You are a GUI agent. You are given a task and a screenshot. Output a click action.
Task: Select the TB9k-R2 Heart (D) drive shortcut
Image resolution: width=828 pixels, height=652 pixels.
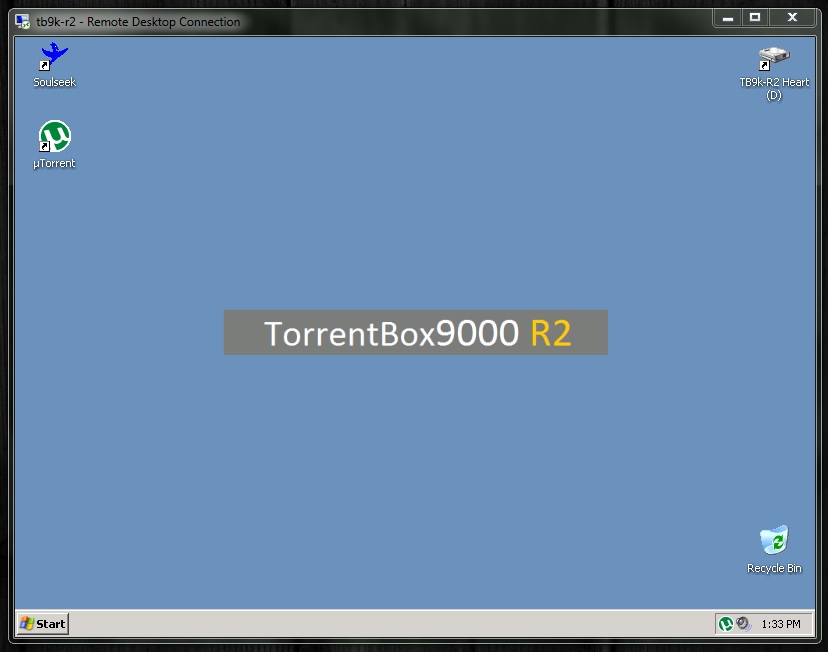coord(774,73)
